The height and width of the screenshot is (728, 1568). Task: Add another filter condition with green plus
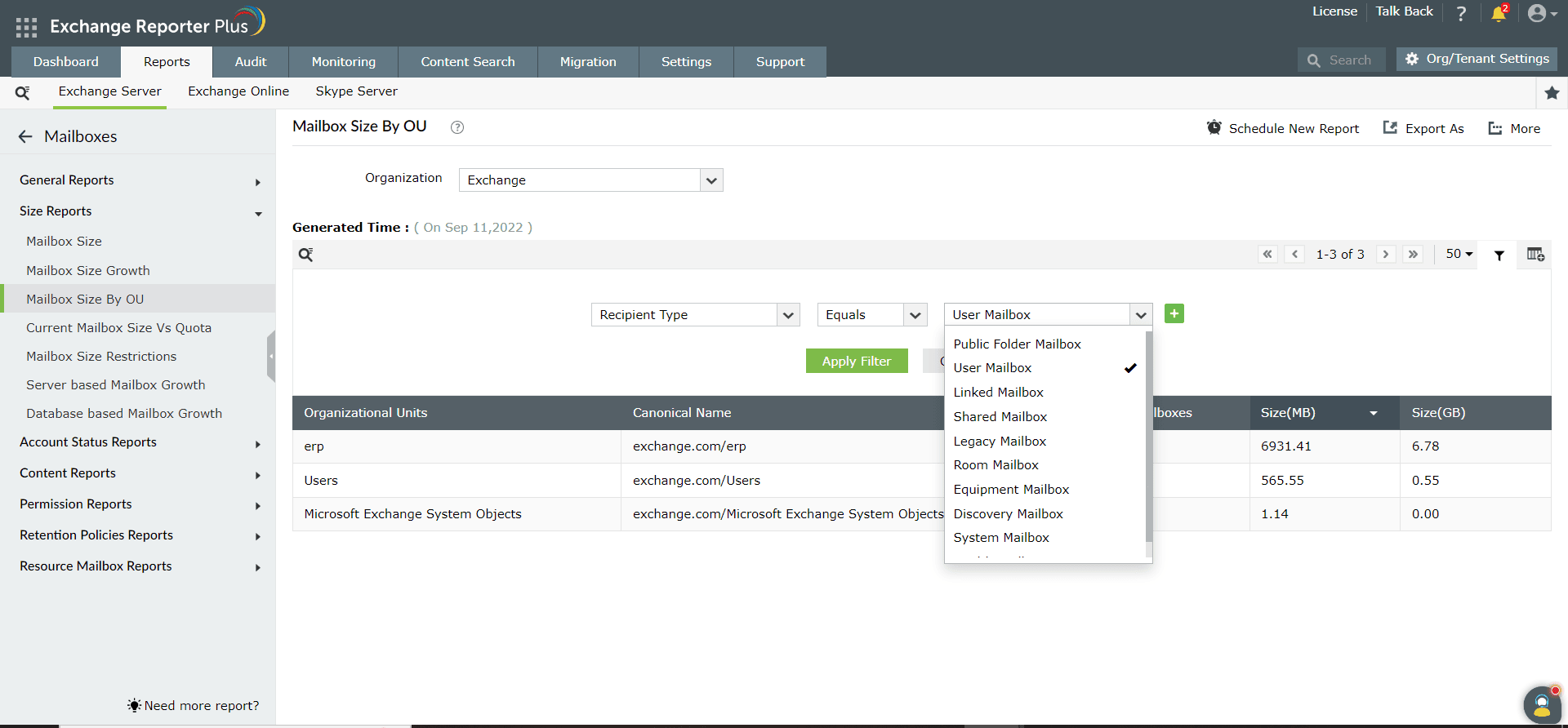1174,313
